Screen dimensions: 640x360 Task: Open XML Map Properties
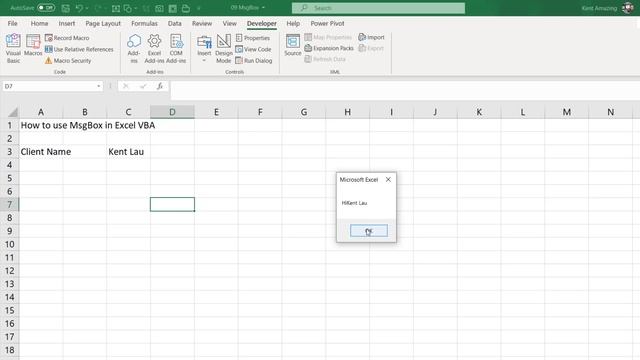pos(328,37)
